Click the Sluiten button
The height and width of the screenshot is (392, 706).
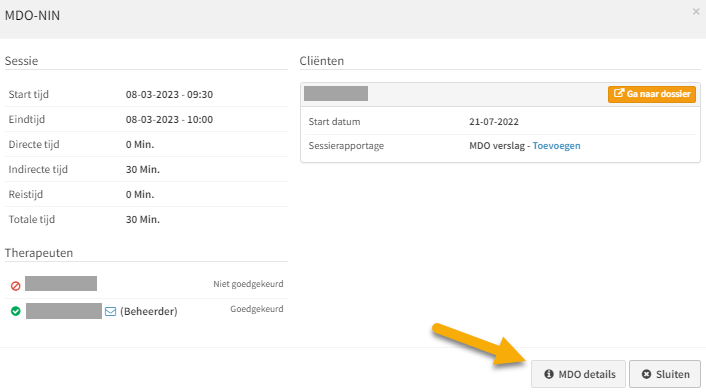coord(665,374)
